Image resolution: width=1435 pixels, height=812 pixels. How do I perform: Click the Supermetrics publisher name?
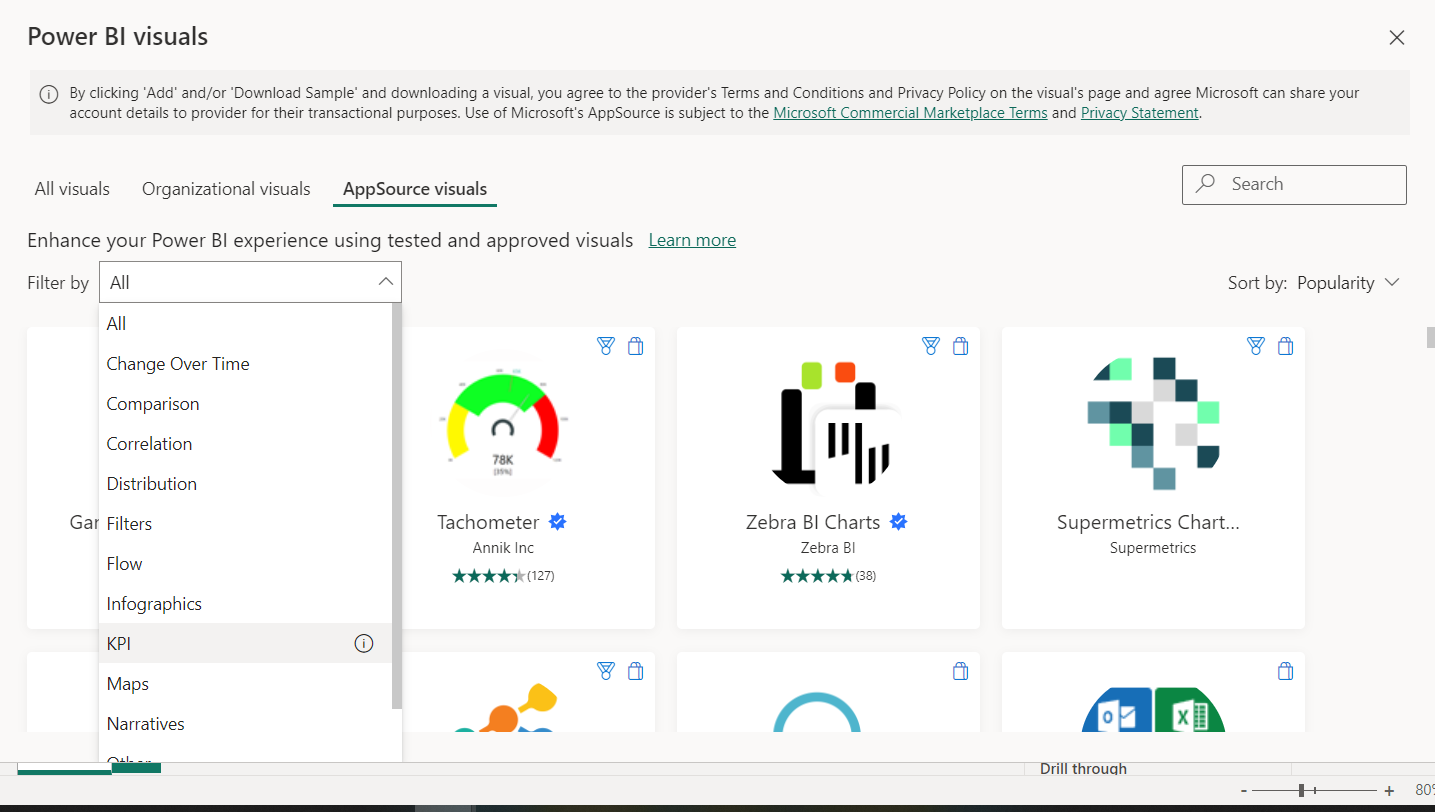(1153, 548)
